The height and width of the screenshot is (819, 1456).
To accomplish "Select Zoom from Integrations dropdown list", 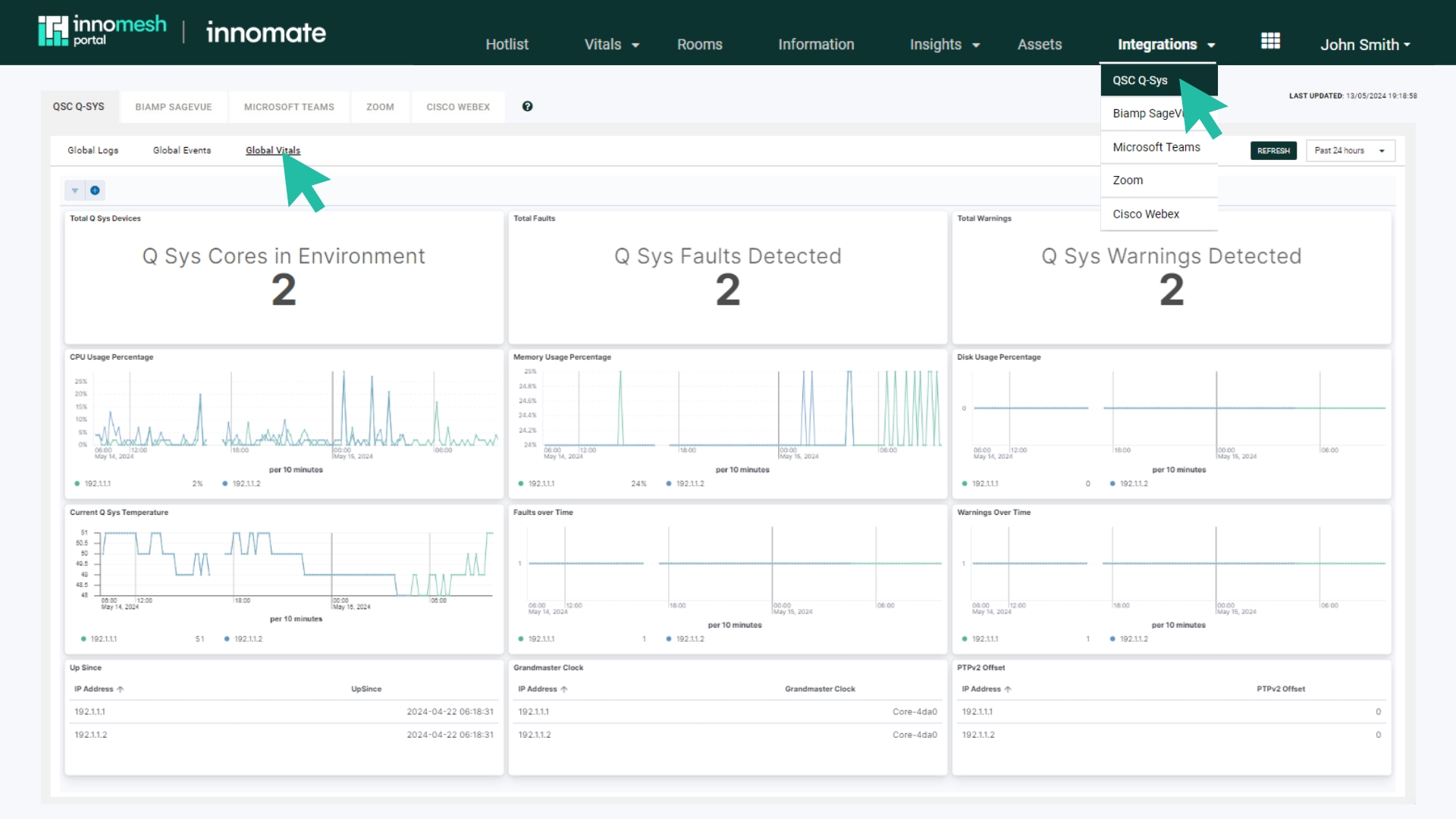I will (1159, 180).
